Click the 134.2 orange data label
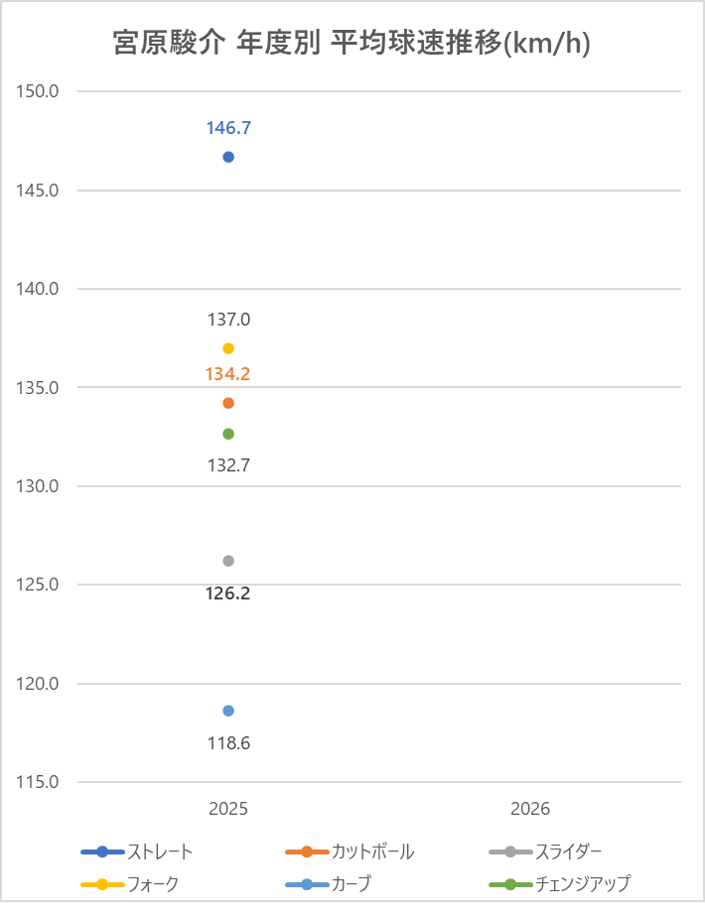This screenshot has width=705, height=903. (x=228, y=375)
